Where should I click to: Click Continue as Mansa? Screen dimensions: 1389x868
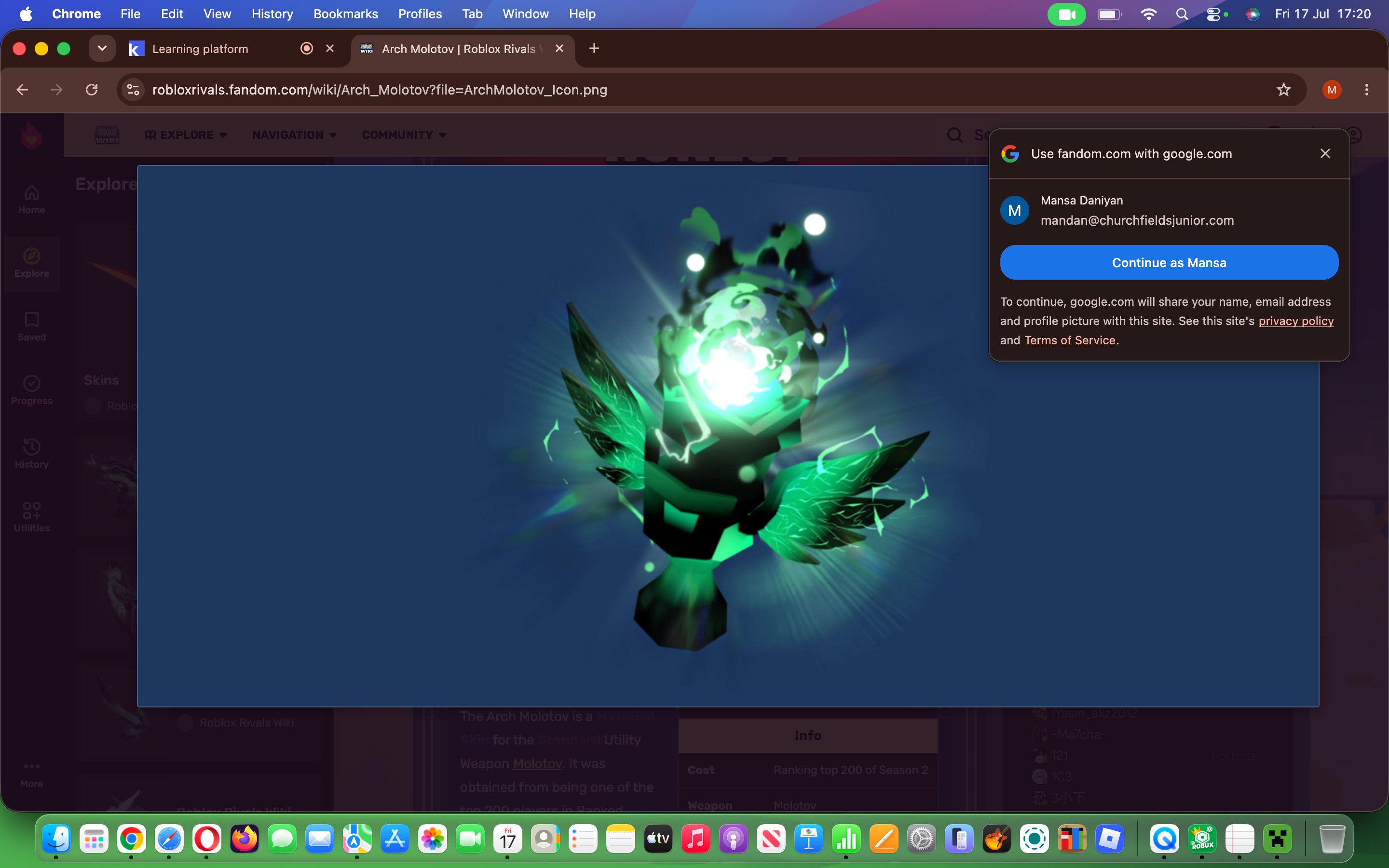pyautogui.click(x=1169, y=262)
